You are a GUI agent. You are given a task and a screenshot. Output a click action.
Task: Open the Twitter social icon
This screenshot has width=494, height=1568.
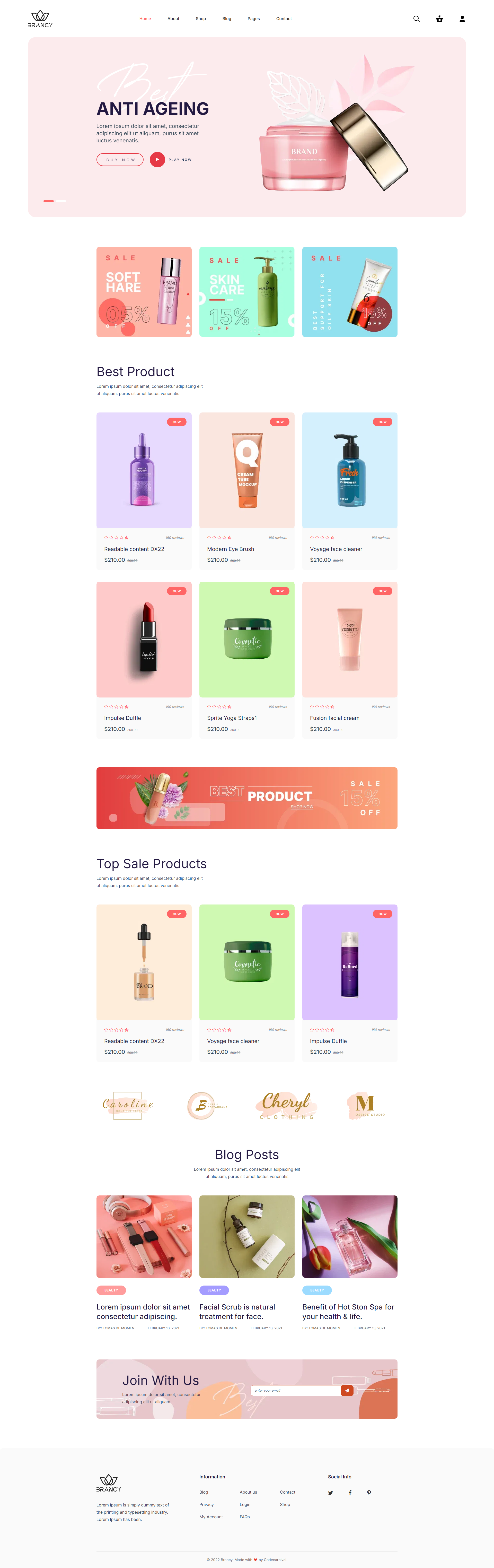pyautogui.click(x=330, y=1493)
